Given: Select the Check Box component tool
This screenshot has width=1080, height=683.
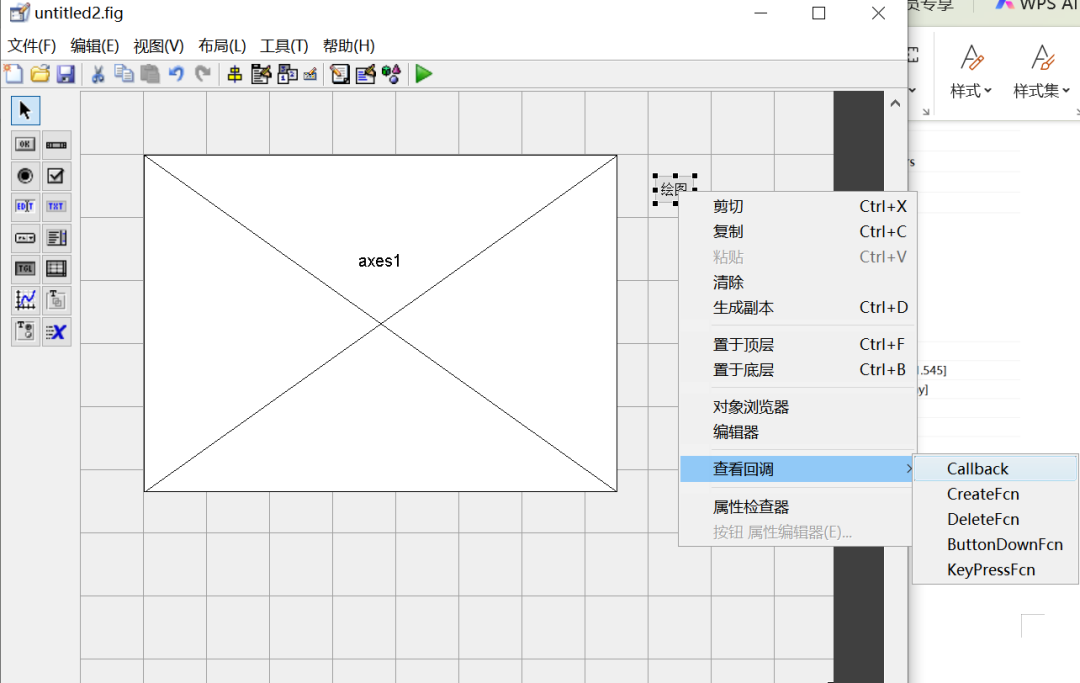Looking at the screenshot, I should pos(56,176).
